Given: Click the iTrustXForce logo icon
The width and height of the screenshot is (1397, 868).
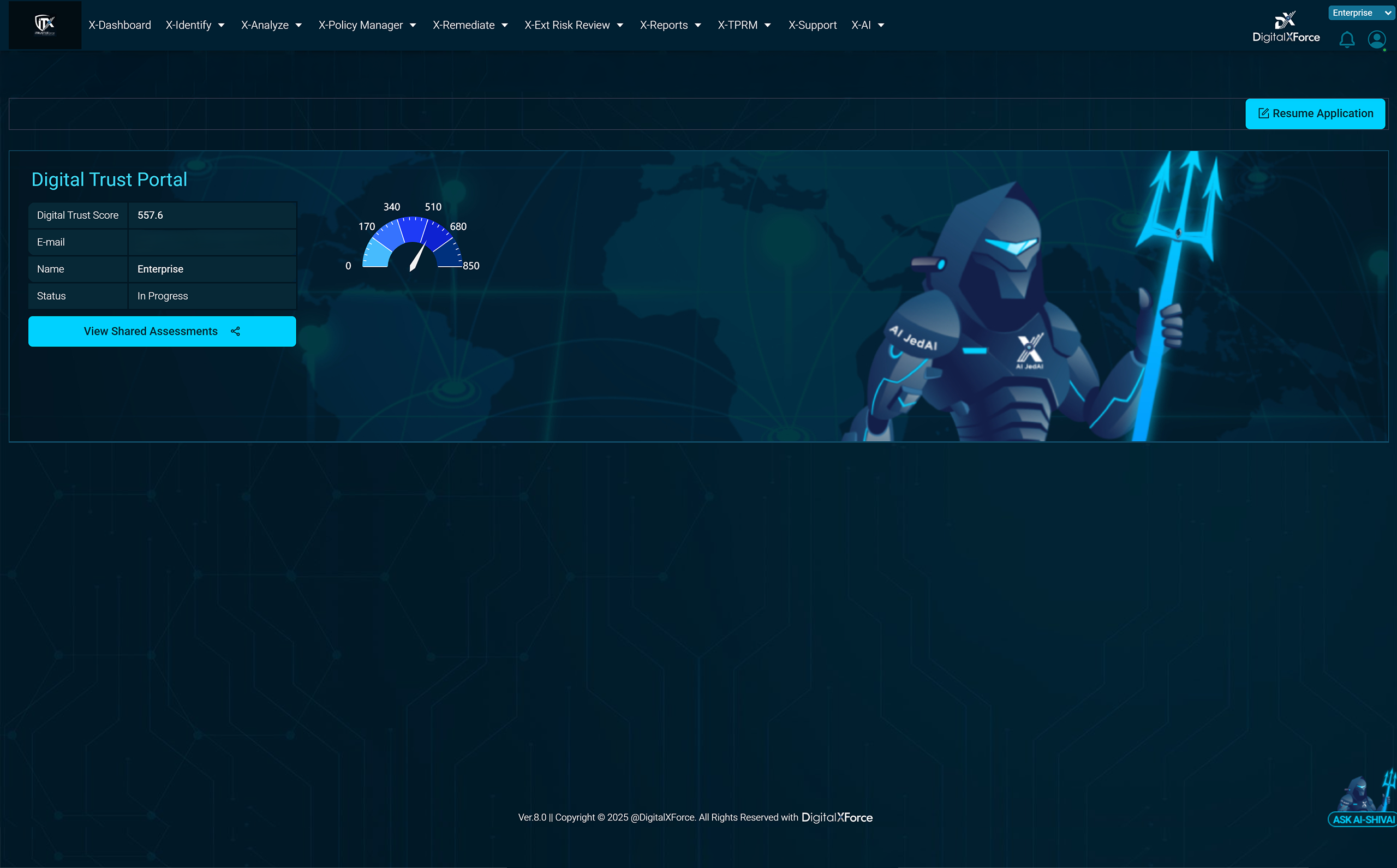Looking at the screenshot, I should point(45,25).
